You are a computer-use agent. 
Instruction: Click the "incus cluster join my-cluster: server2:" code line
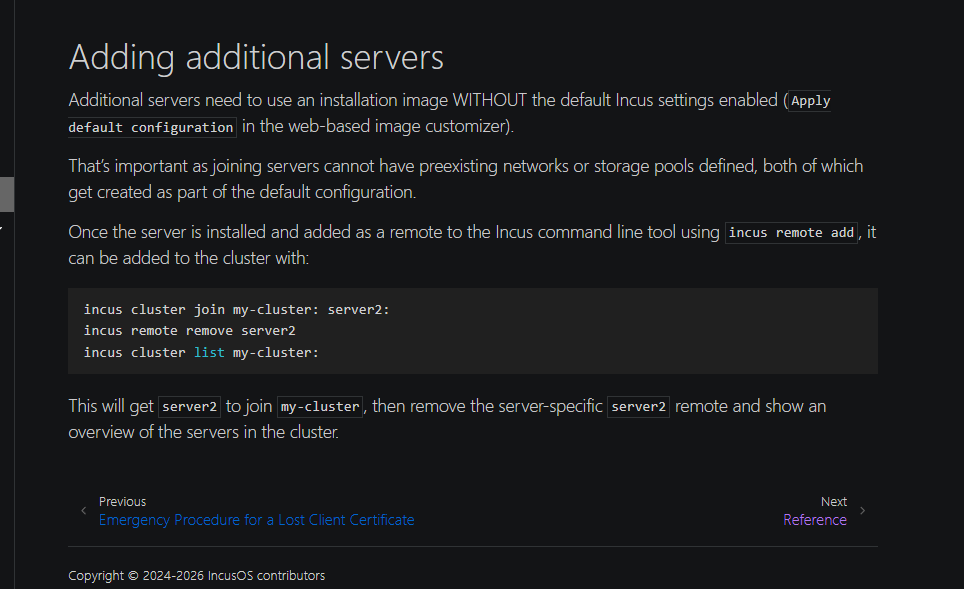[236, 309]
